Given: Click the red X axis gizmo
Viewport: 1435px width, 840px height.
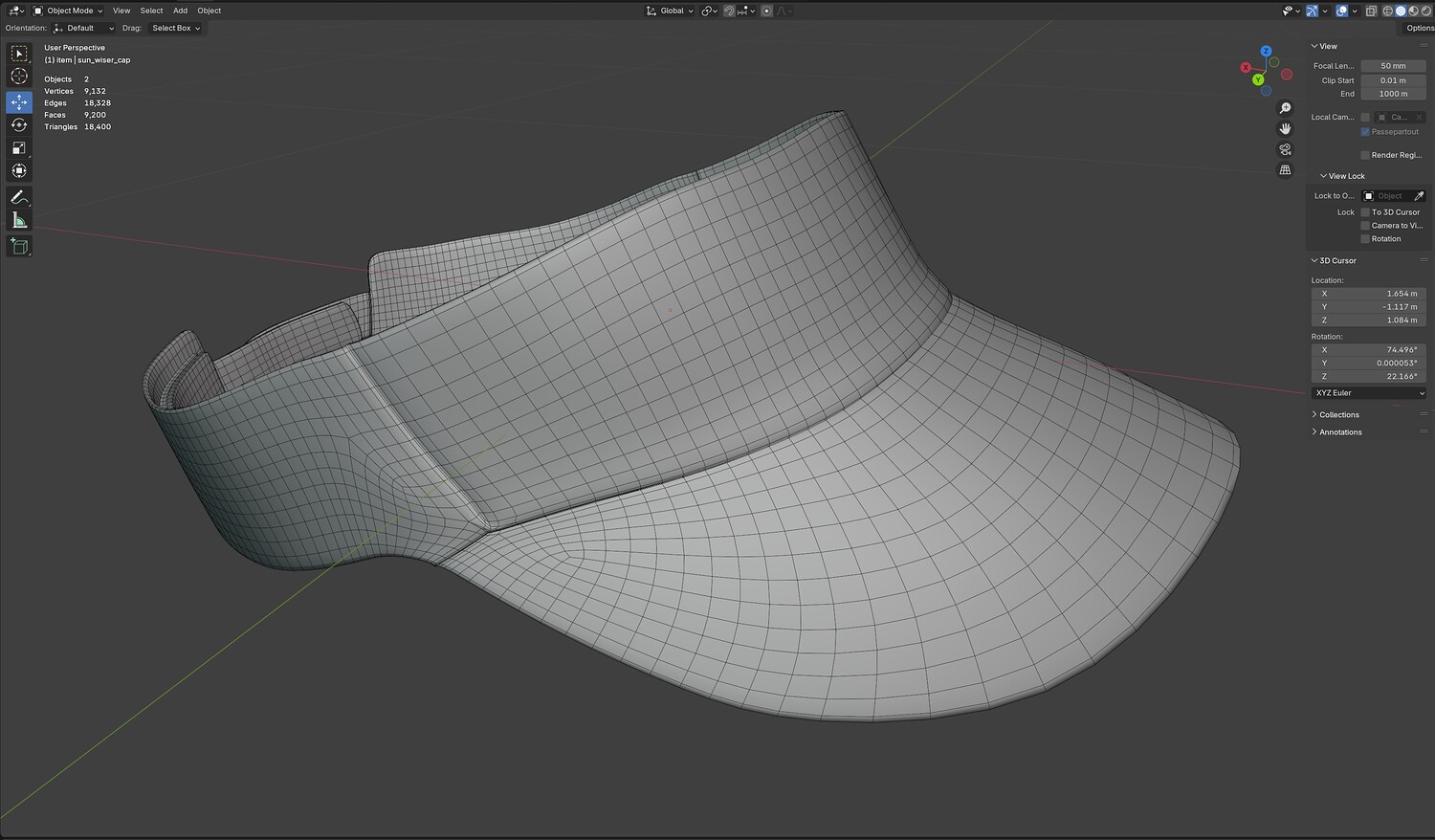Looking at the screenshot, I should 1246,67.
